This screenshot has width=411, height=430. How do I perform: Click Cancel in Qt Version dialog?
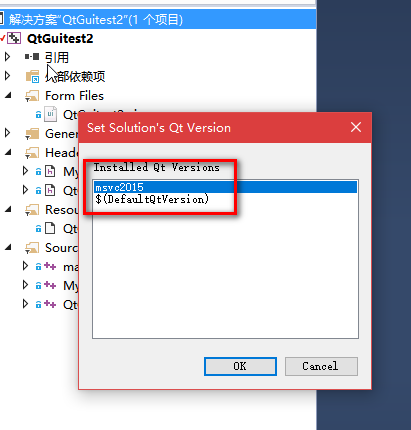(x=321, y=366)
